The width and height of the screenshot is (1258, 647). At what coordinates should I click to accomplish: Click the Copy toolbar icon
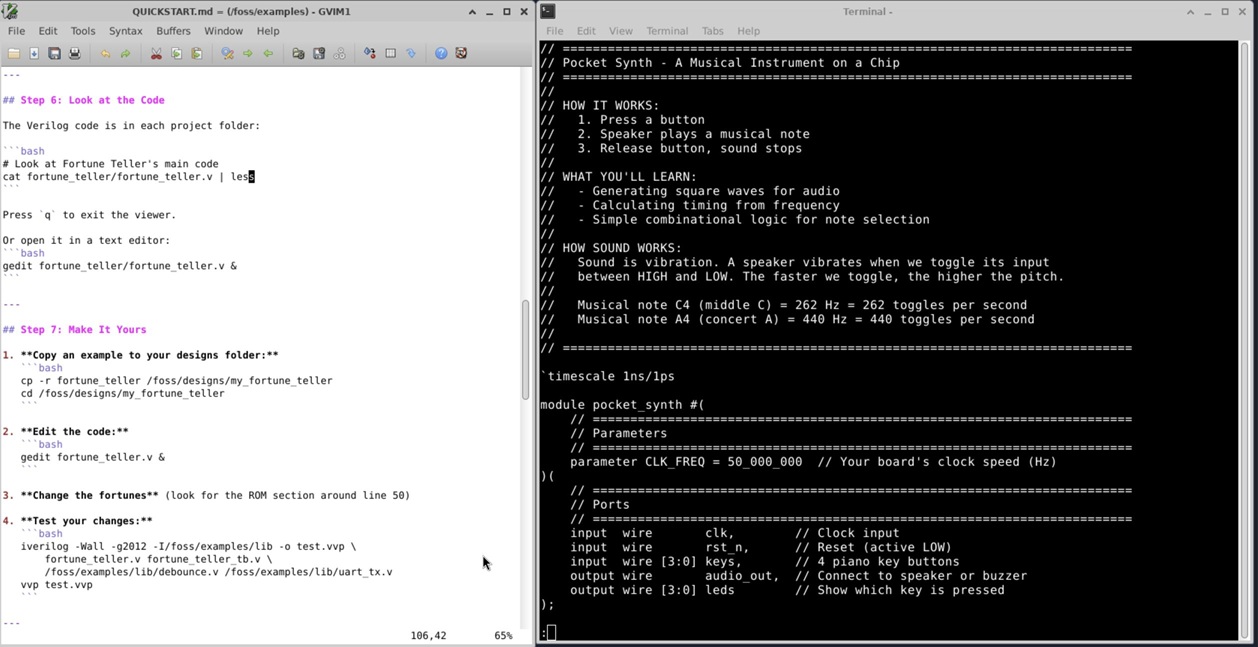[177, 54]
